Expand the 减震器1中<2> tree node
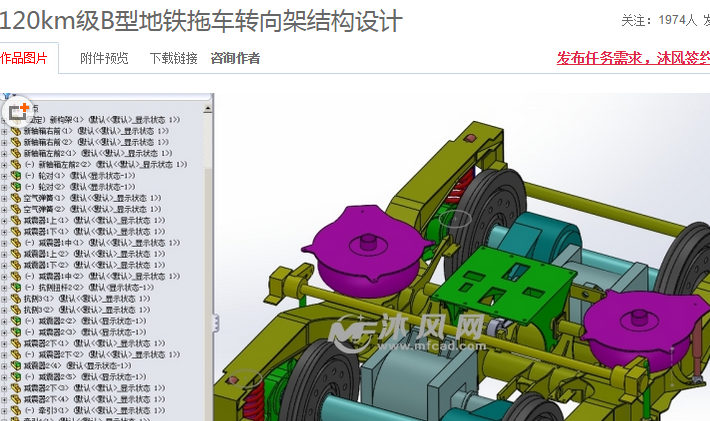 point(4,277)
